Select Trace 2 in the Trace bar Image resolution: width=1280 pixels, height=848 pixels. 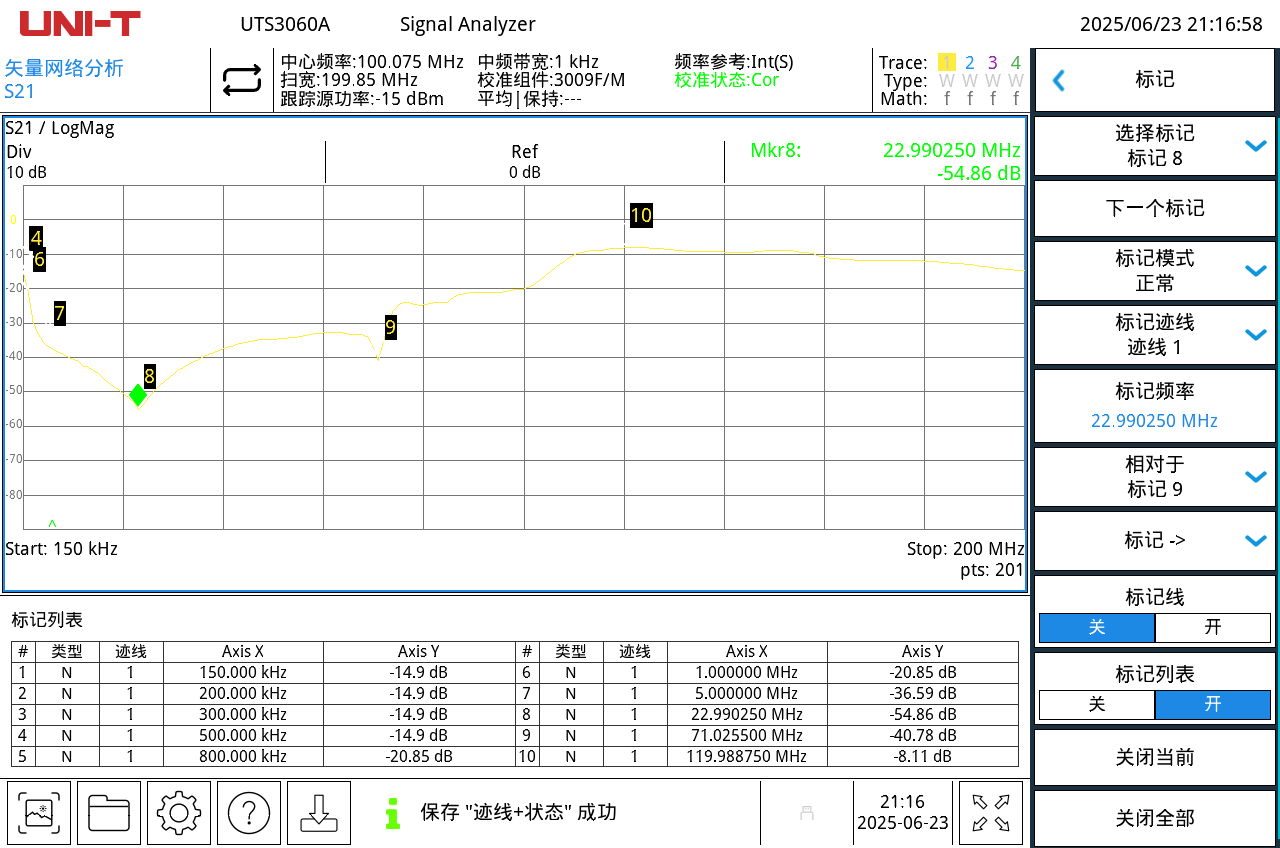pos(969,62)
